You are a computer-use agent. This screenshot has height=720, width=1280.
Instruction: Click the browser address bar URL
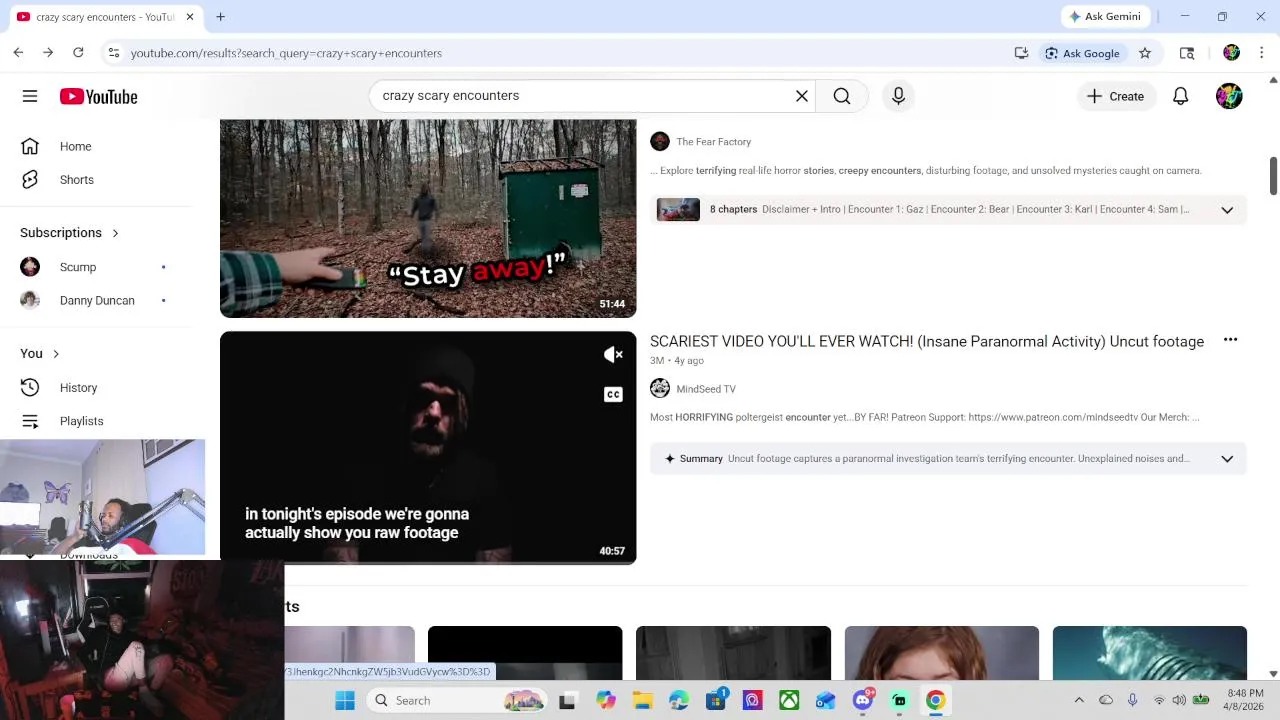pyautogui.click(x=286, y=53)
